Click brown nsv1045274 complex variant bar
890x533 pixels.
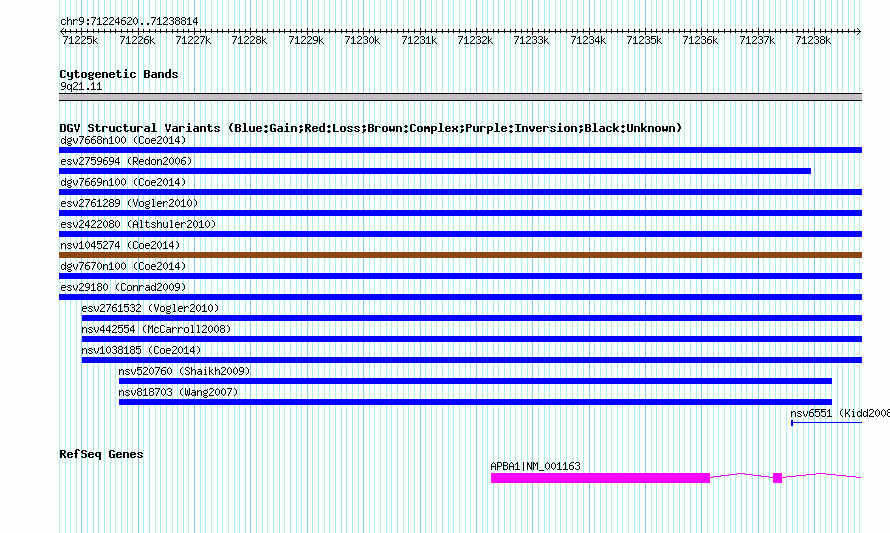pos(460,255)
